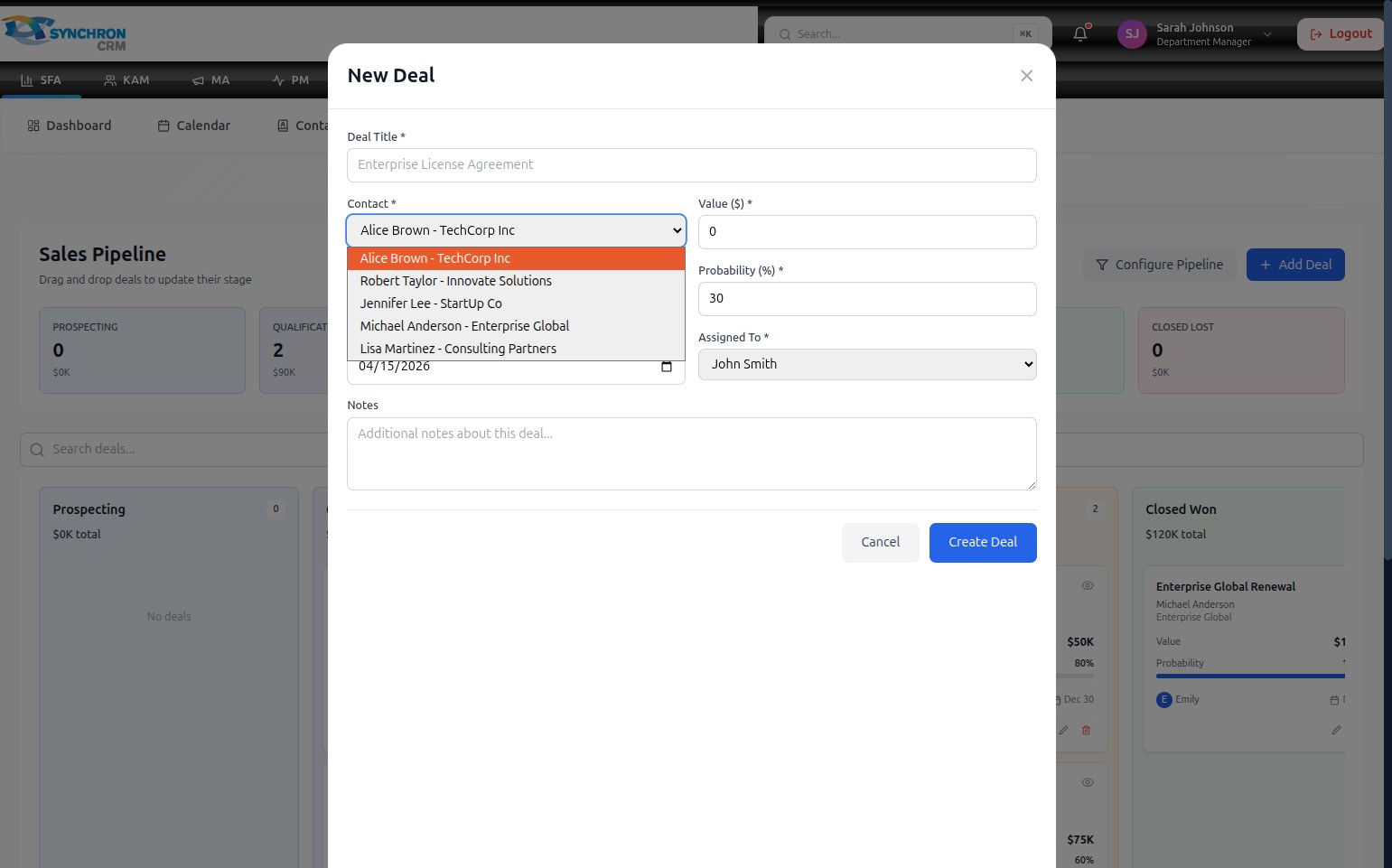View the $50K deal via eye icon

1088,585
